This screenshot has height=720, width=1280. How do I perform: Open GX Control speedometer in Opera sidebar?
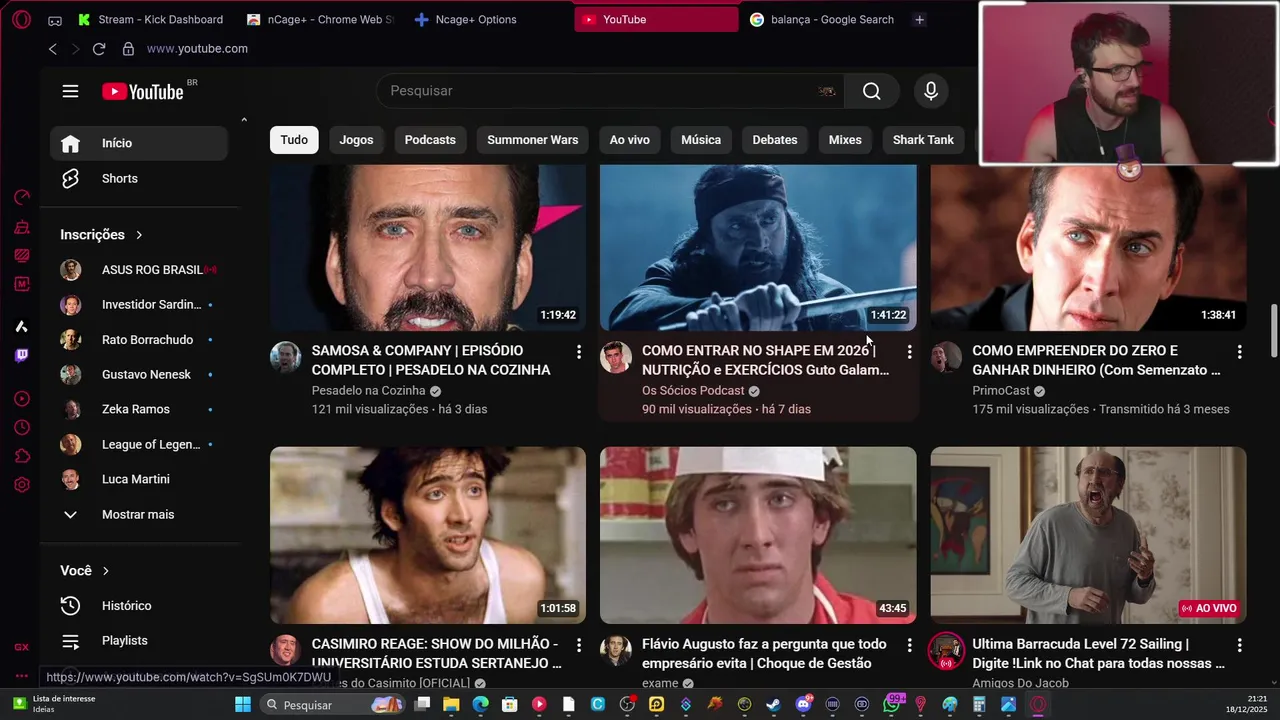pyautogui.click(x=22, y=197)
